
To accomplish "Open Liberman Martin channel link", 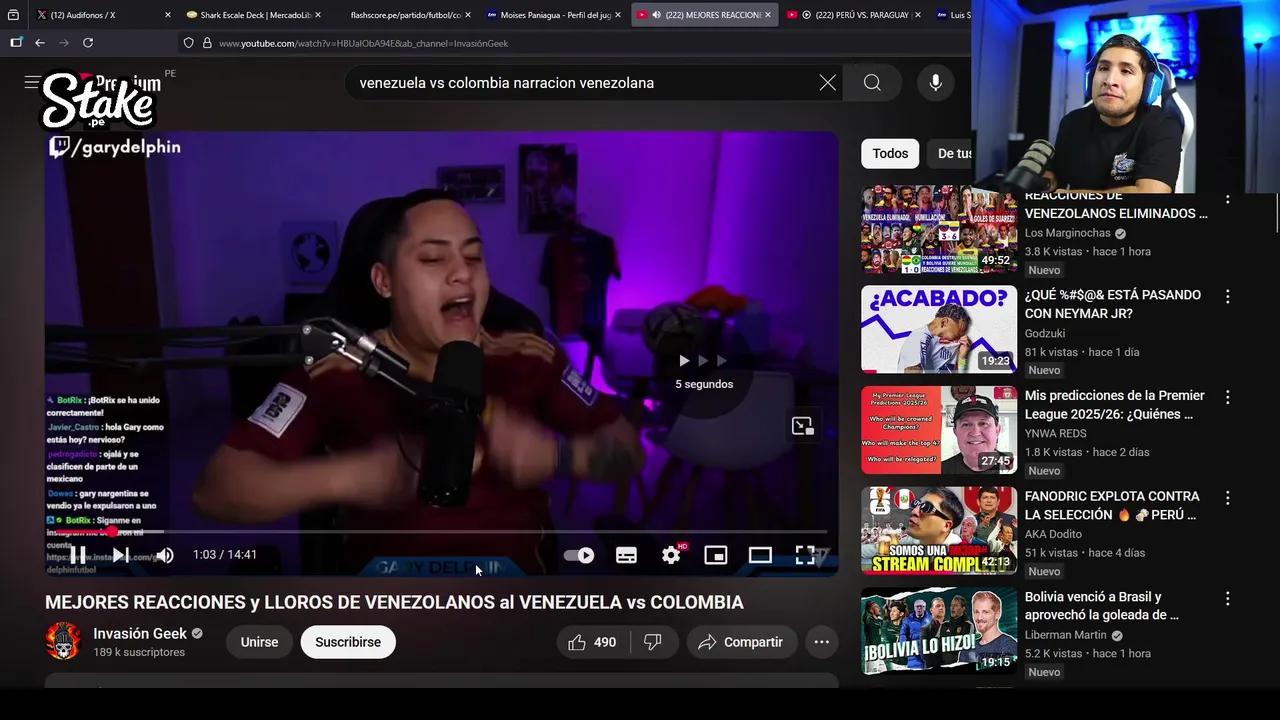I will coord(1065,634).
